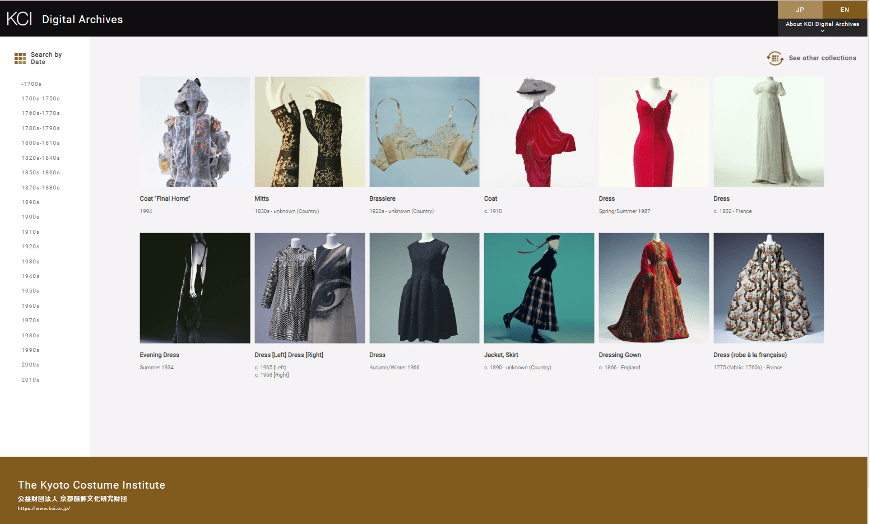
Task: Open the robe à la française thumbnail
Action: tap(768, 288)
